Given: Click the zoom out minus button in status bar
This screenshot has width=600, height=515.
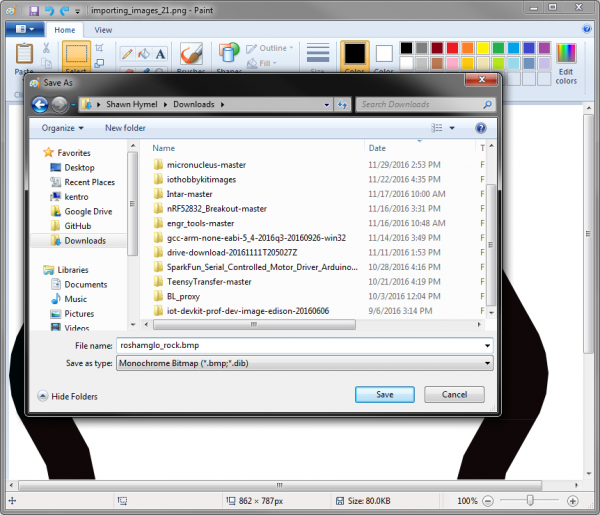Looking at the screenshot, I should click(488, 501).
